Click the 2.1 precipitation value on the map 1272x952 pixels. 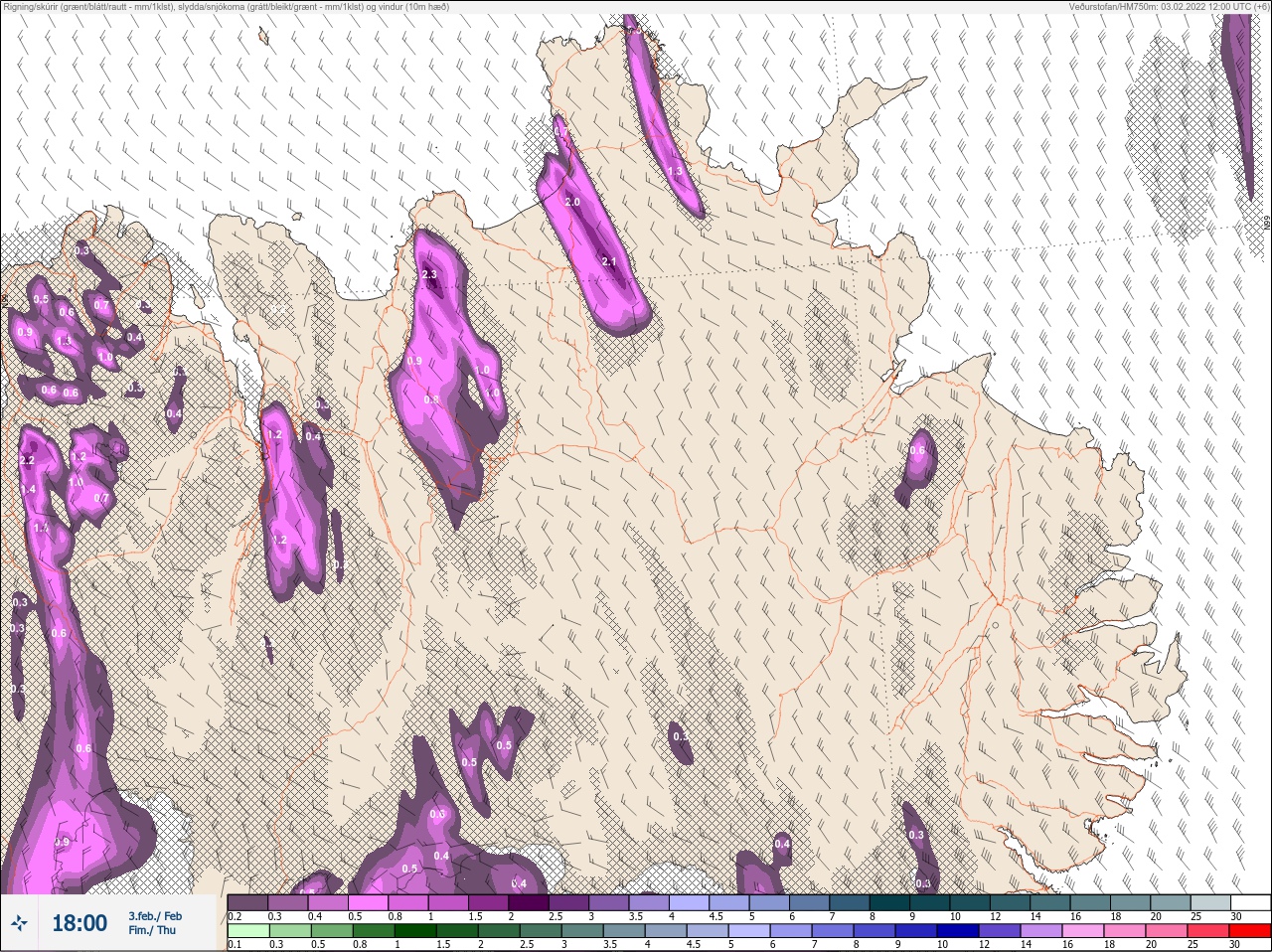[x=609, y=262]
